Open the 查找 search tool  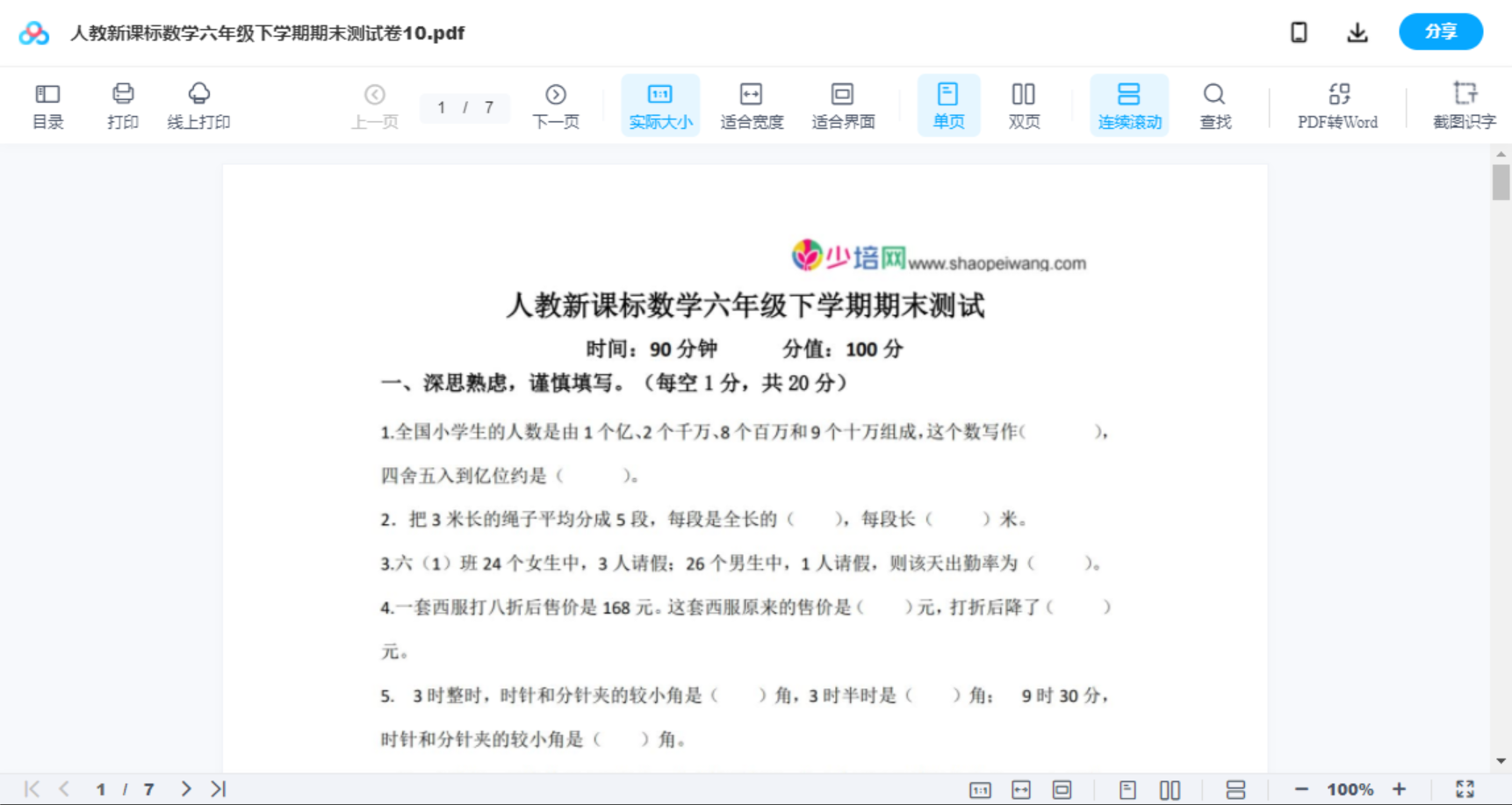[x=1214, y=105]
